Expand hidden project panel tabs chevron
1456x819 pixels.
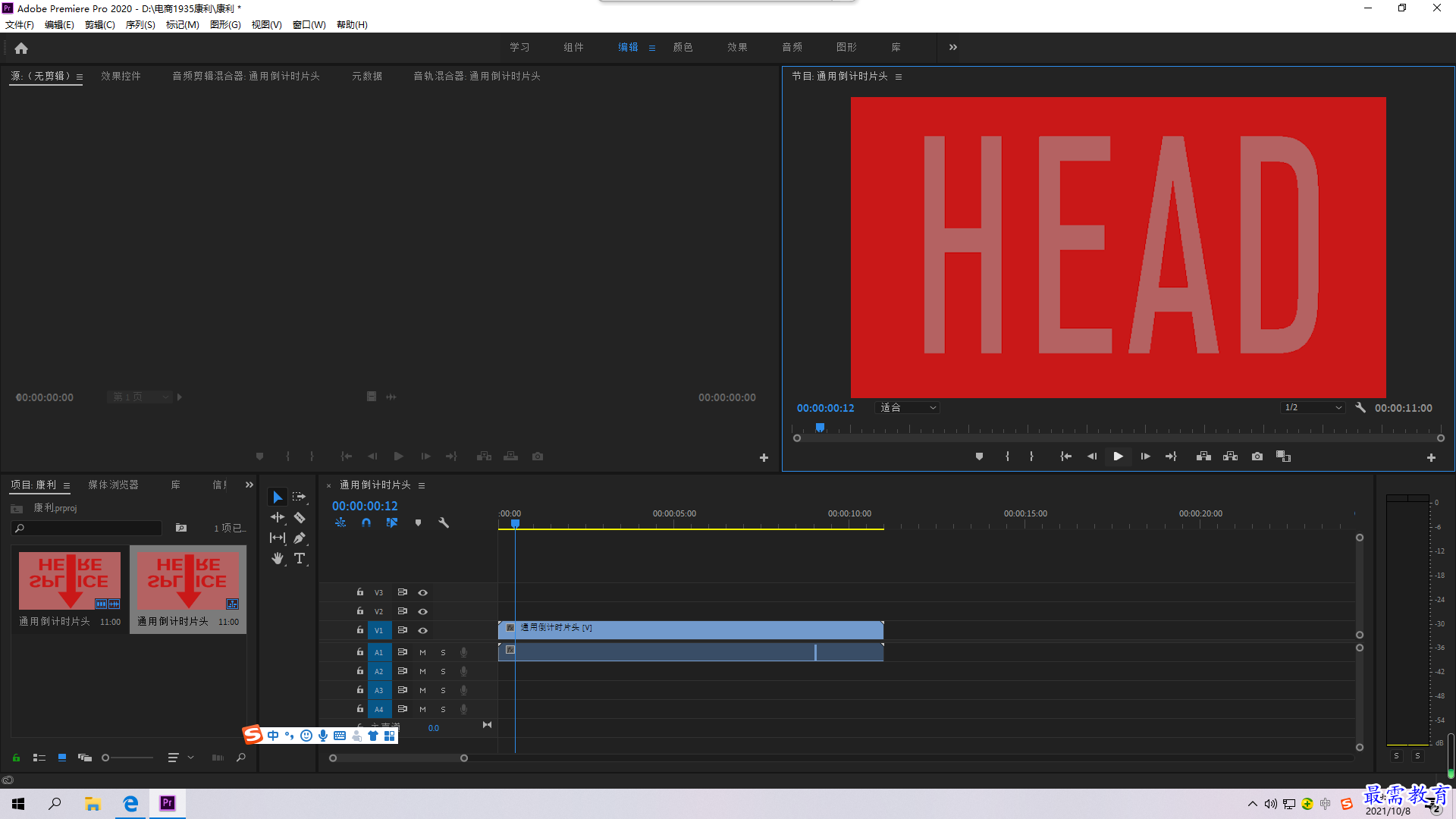click(x=249, y=485)
